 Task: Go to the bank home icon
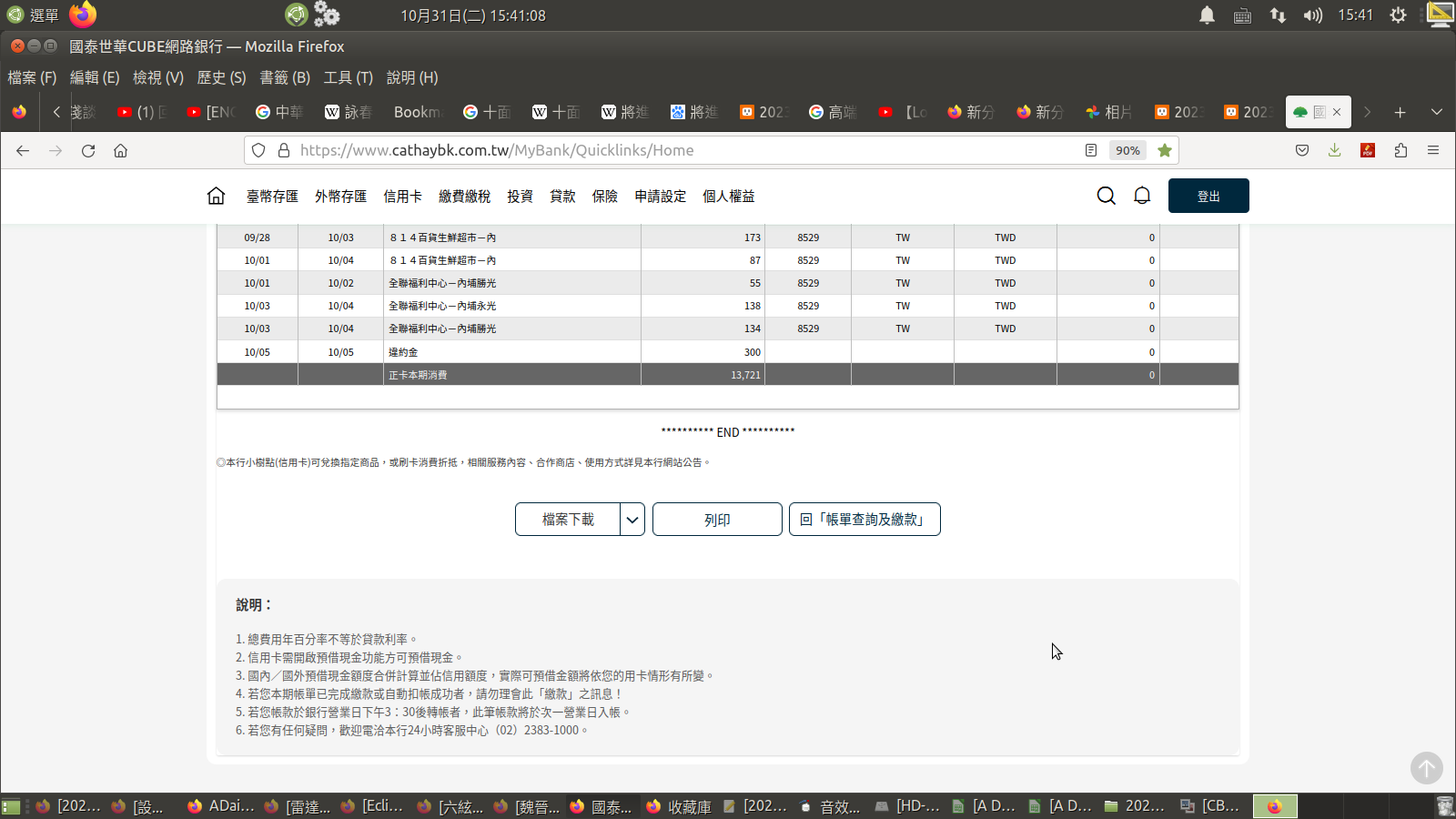coord(216,196)
